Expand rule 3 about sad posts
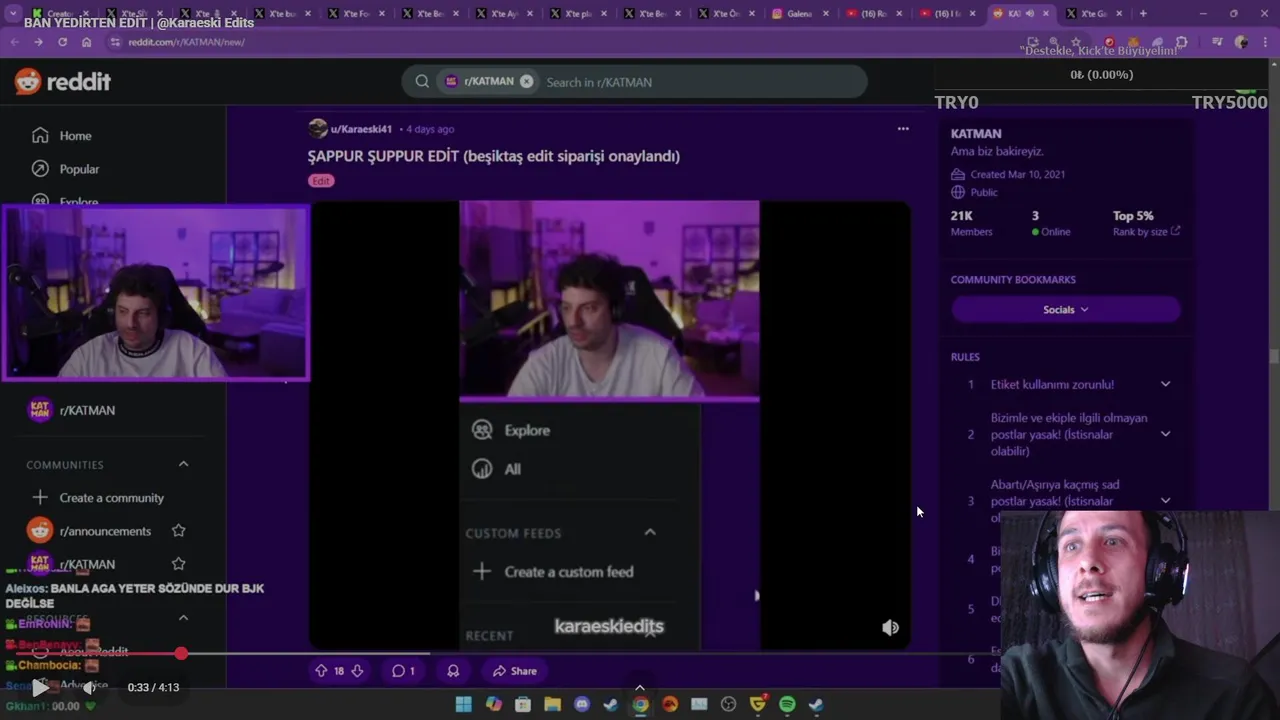Image resolution: width=1280 pixels, height=720 pixels. (1165, 501)
